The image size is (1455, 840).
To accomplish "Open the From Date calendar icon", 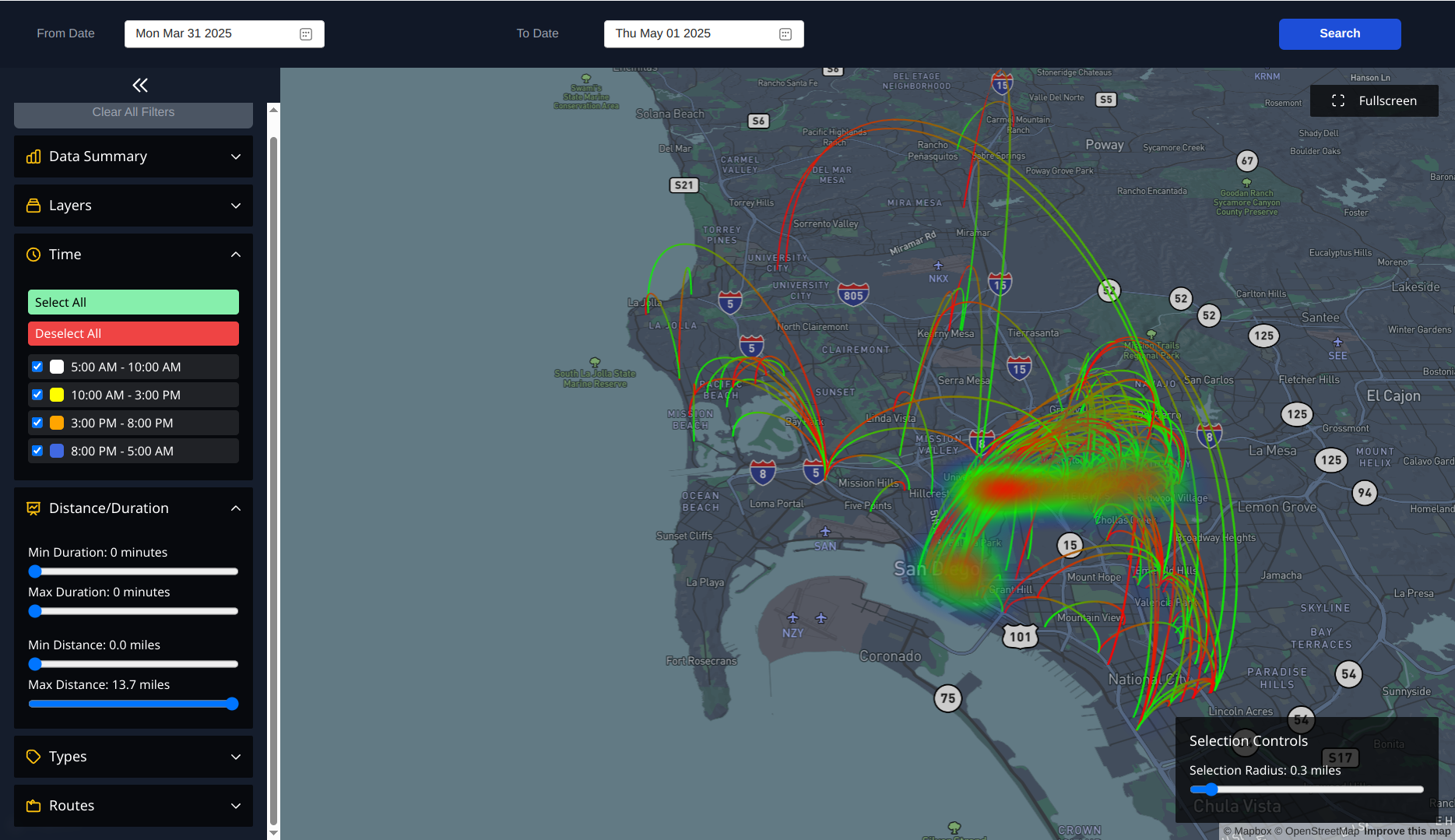I will [x=306, y=34].
